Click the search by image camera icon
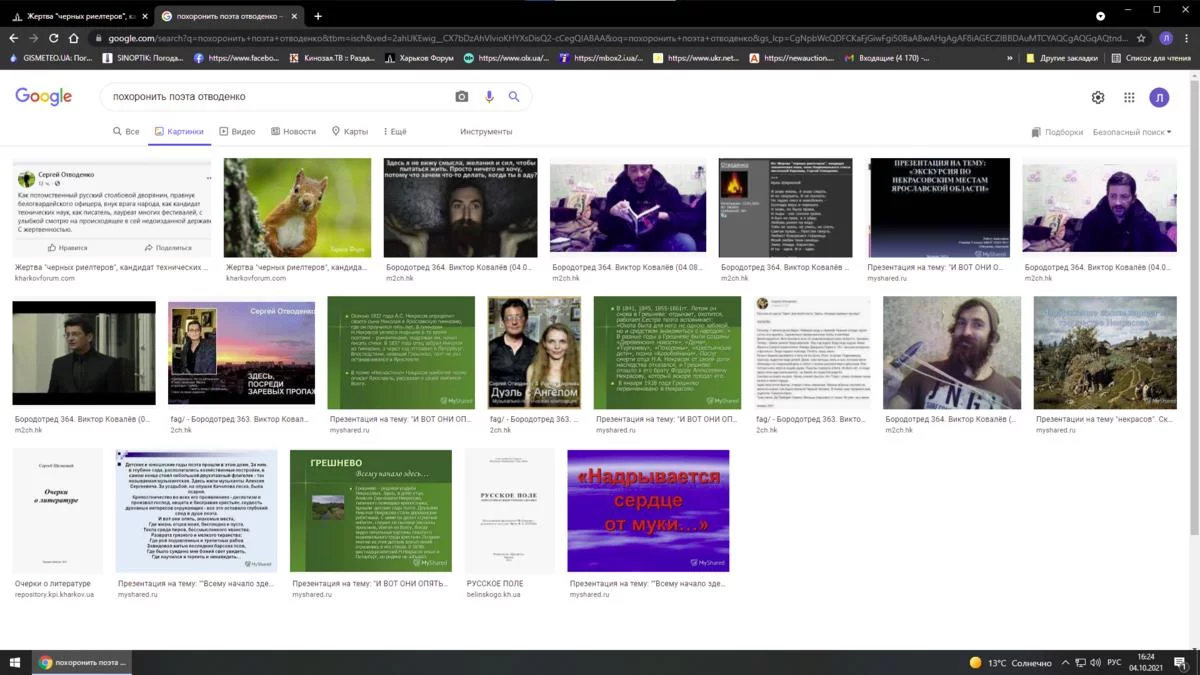The height and width of the screenshot is (675, 1200). point(461,97)
